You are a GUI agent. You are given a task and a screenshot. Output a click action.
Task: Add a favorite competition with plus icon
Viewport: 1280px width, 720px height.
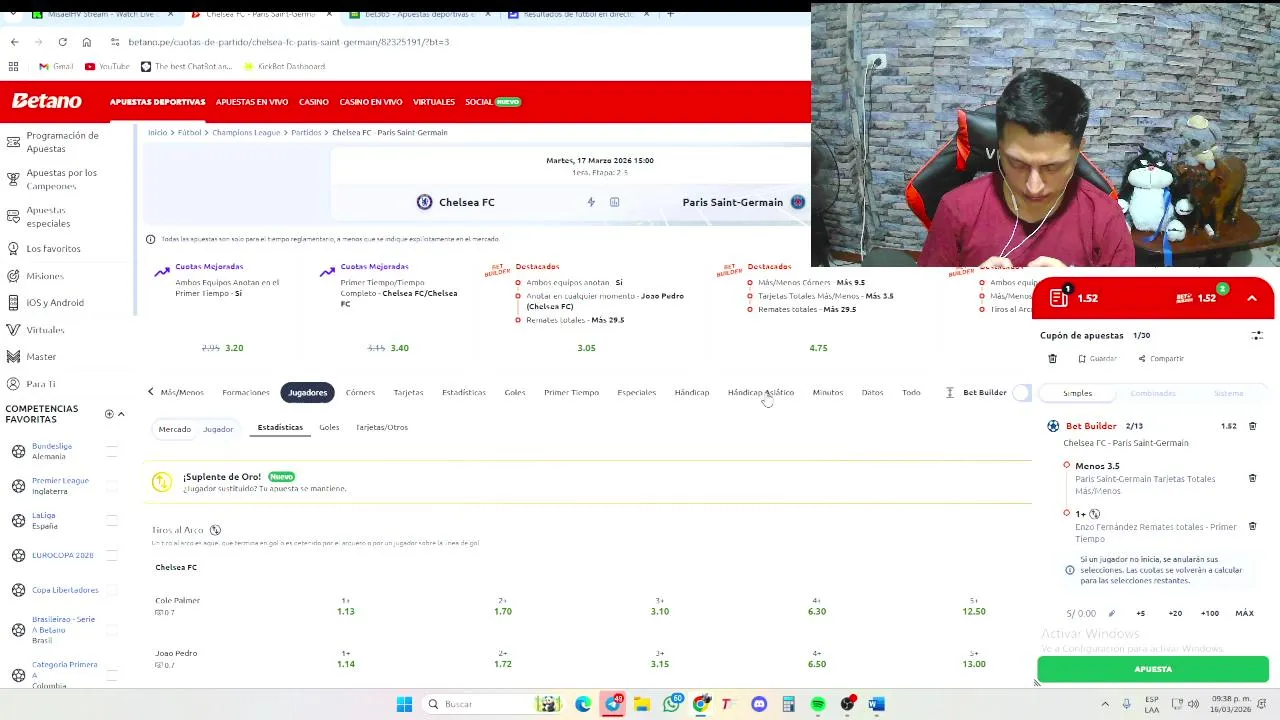click(x=109, y=414)
